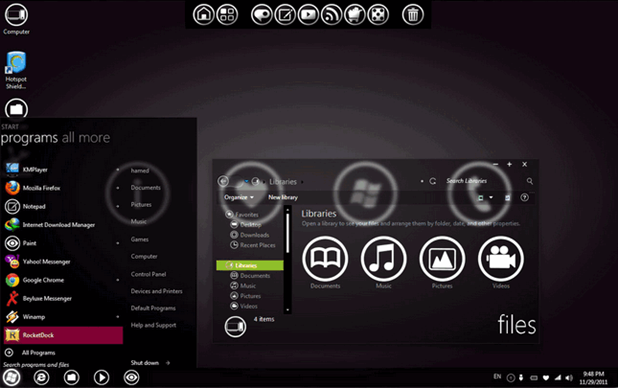Click the Windows Start orb
The width and height of the screenshot is (618, 388).
pyautogui.click(x=11, y=377)
